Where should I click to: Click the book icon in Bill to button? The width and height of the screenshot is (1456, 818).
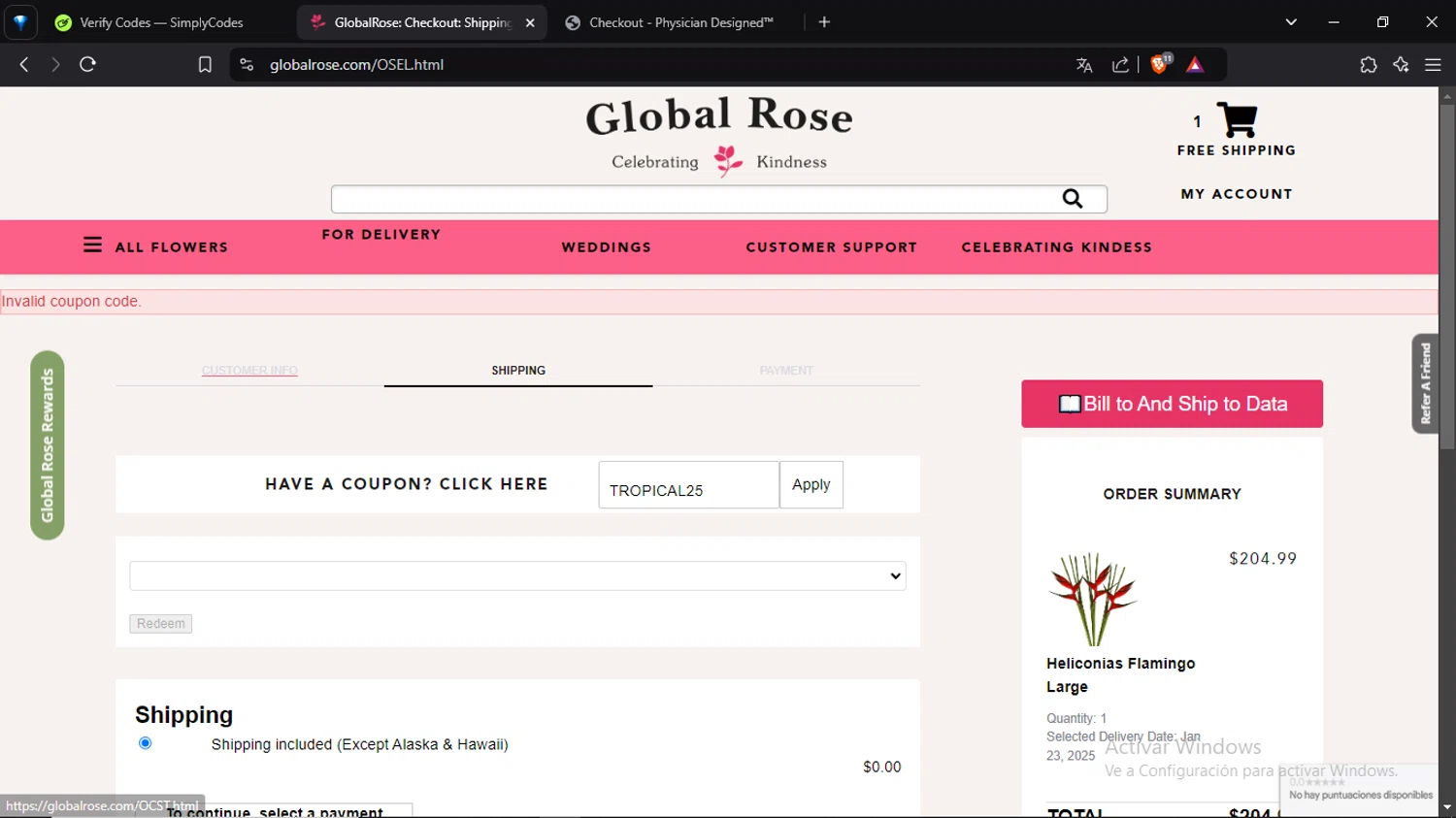1070,404
